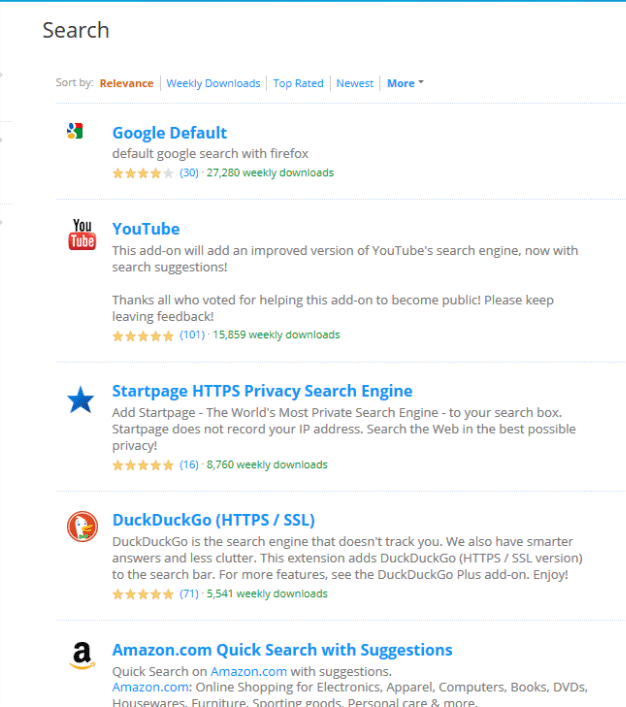View the 30 reviews for Google Default
626x707 pixels.
[189, 173]
